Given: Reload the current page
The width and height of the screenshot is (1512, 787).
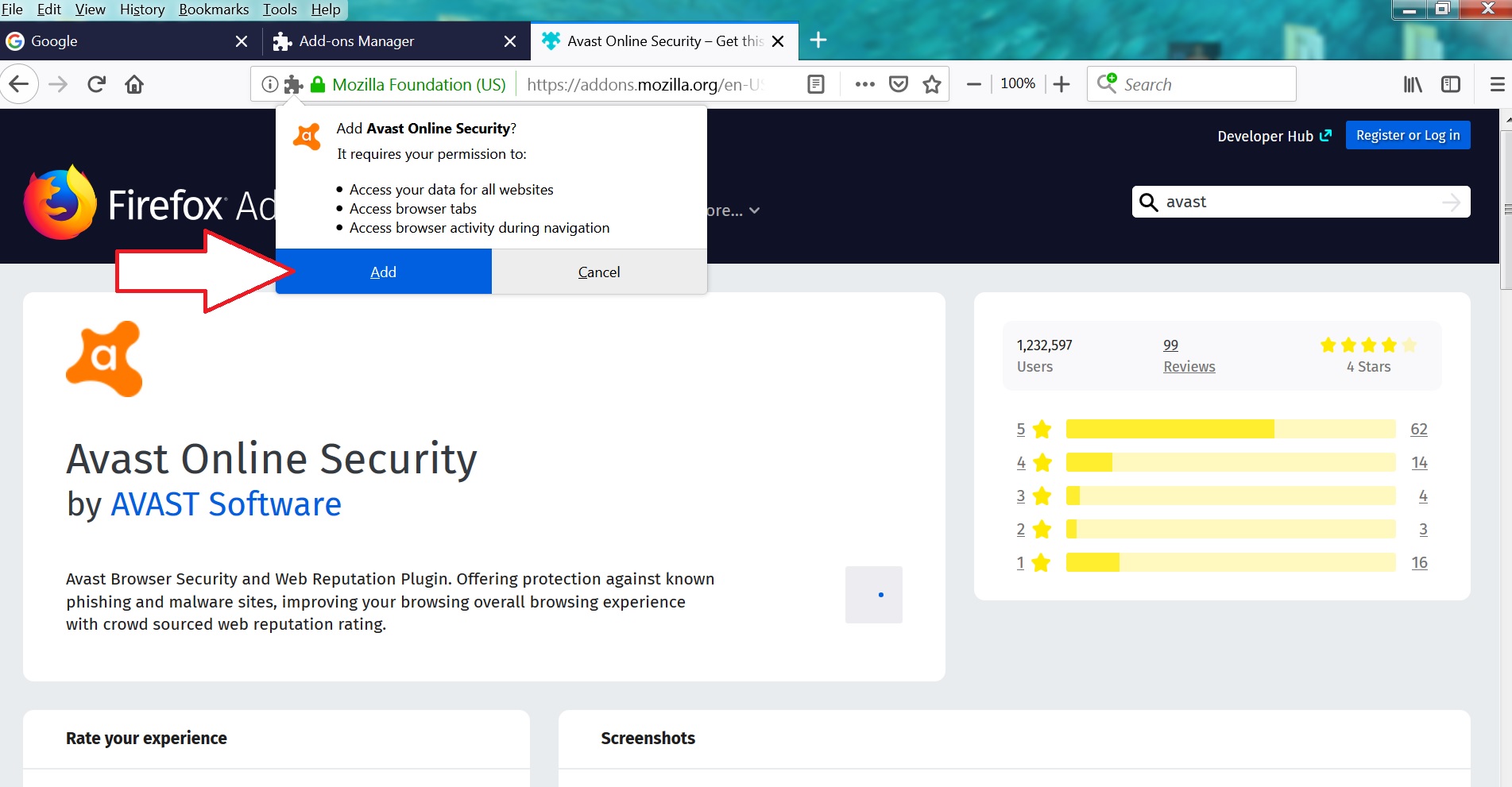Looking at the screenshot, I should tap(96, 84).
